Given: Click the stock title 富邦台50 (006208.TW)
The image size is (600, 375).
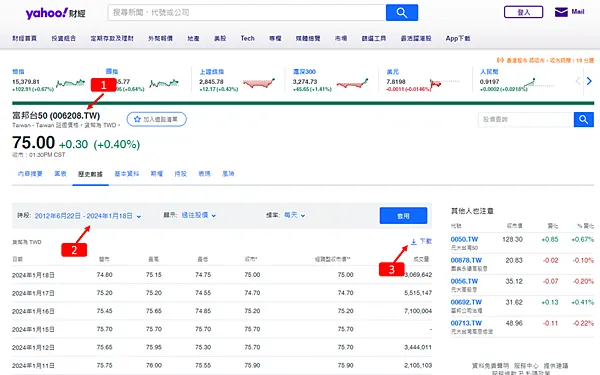Looking at the screenshot, I should 56,116.
